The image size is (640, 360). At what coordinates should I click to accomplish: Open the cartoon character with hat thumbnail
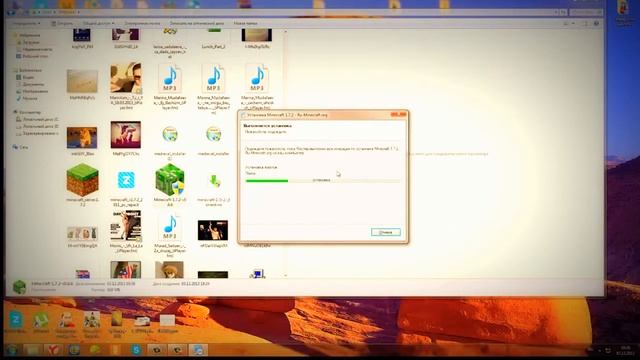[169, 270]
